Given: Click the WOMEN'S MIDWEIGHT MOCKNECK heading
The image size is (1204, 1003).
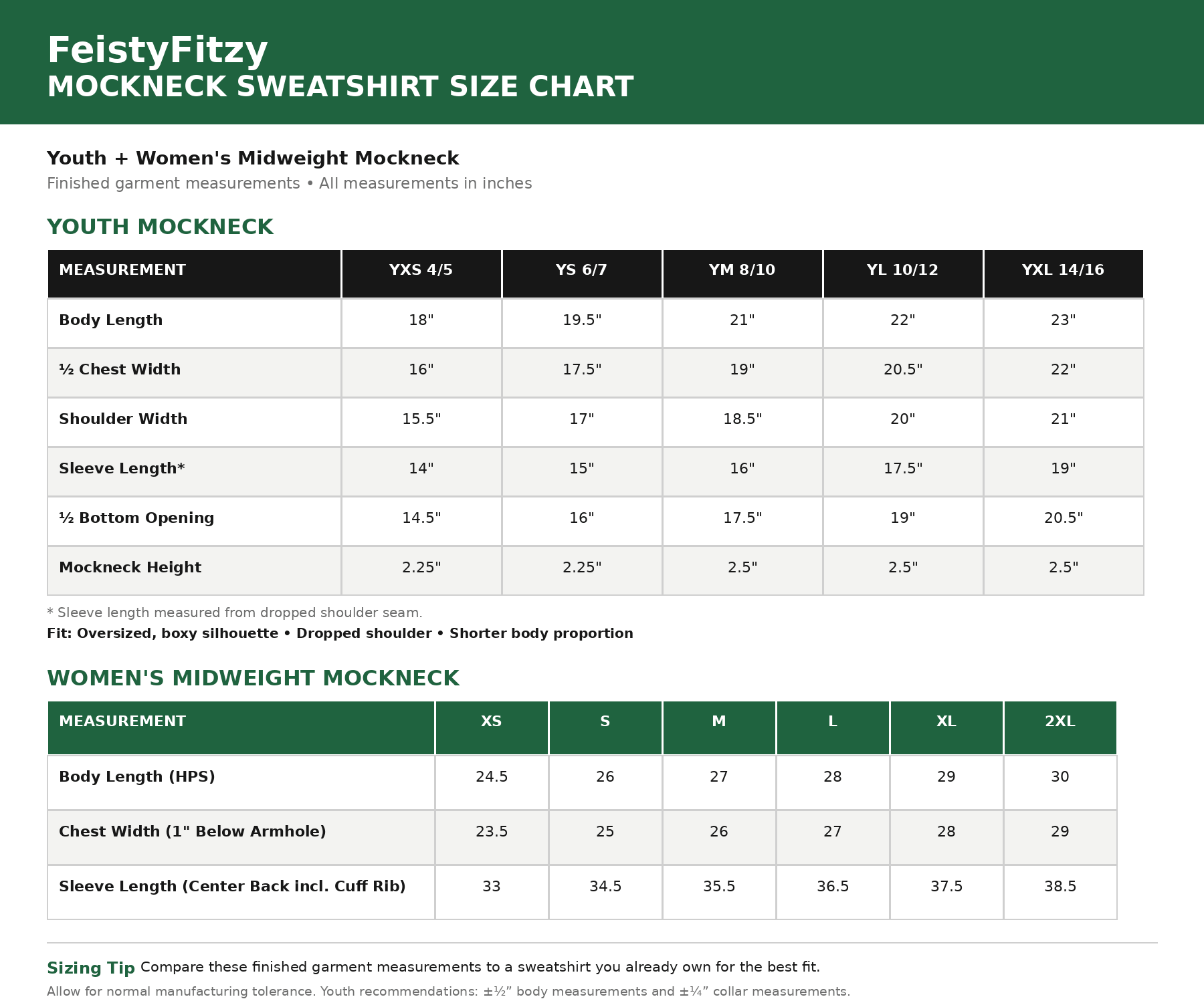Looking at the screenshot, I should 253,679.
